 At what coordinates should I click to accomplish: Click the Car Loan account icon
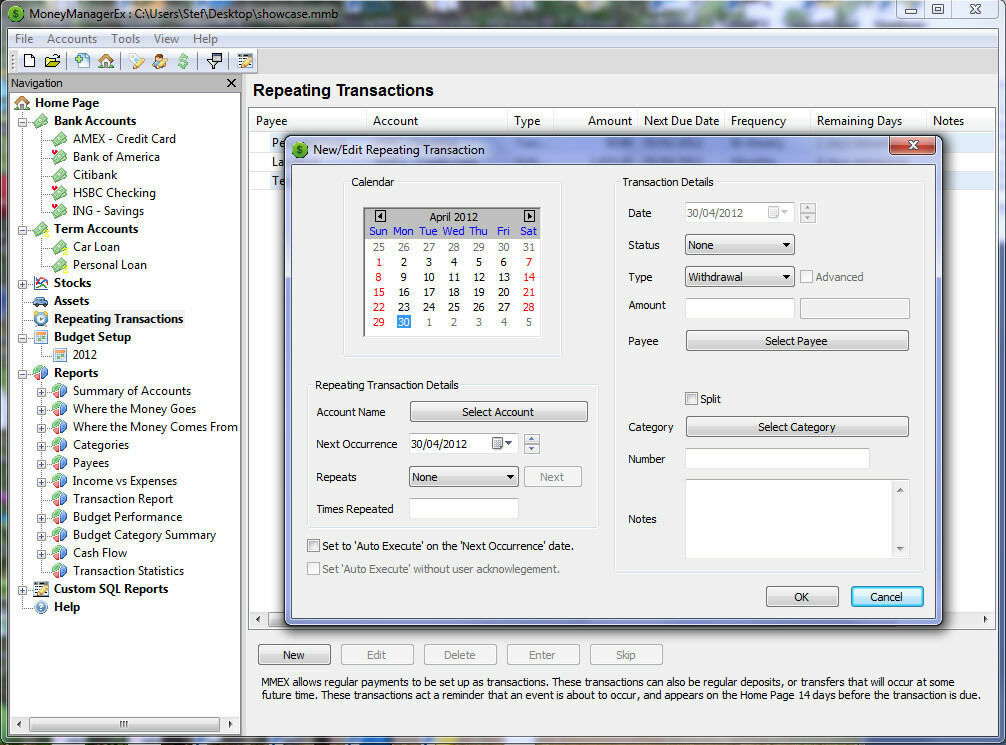(x=60, y=247)
